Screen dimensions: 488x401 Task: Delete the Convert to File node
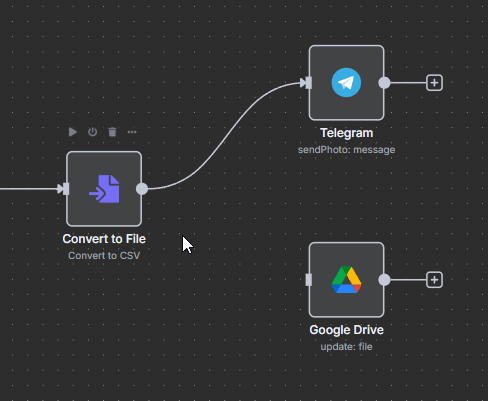point(112,132)
